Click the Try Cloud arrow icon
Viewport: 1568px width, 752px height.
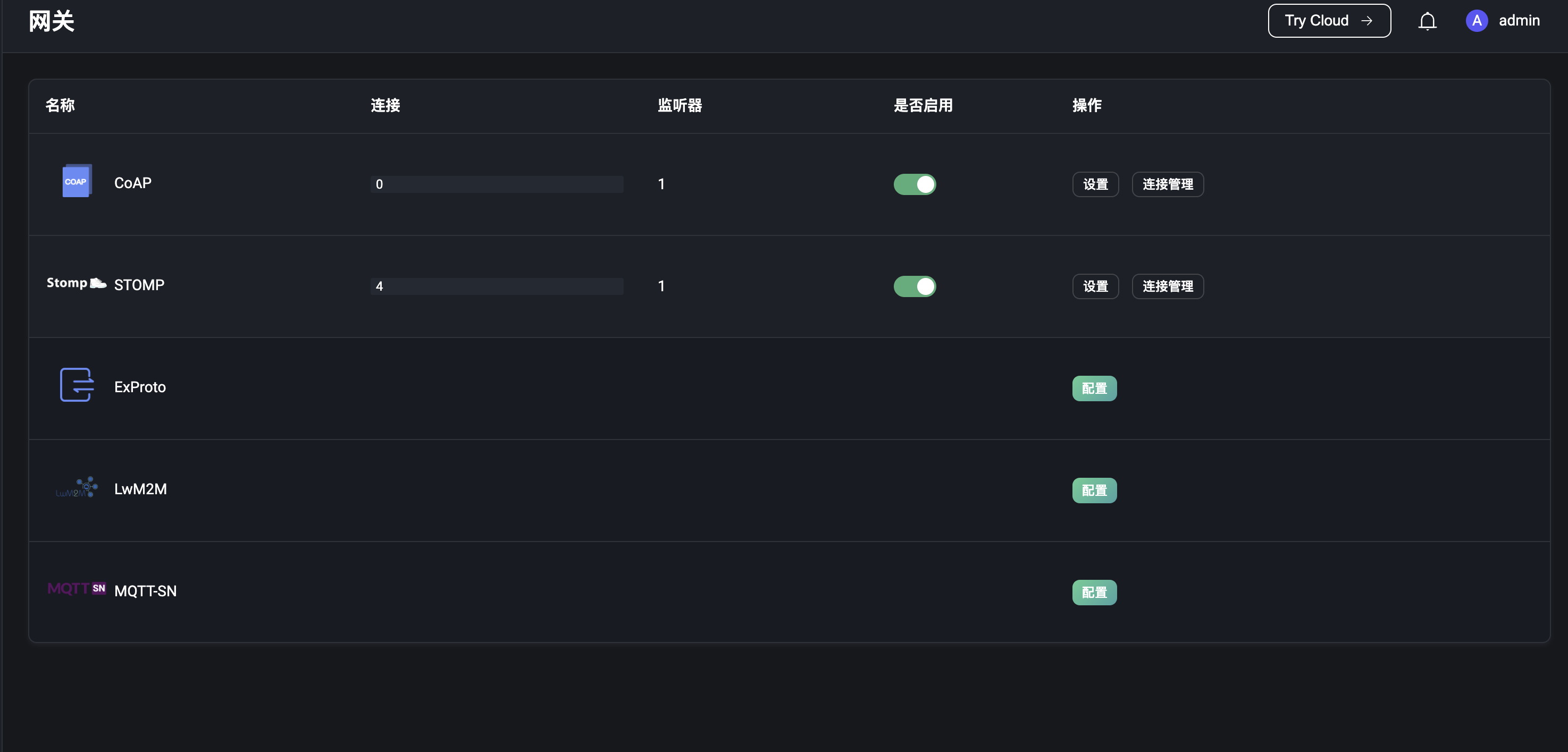tap(1367, 20)
